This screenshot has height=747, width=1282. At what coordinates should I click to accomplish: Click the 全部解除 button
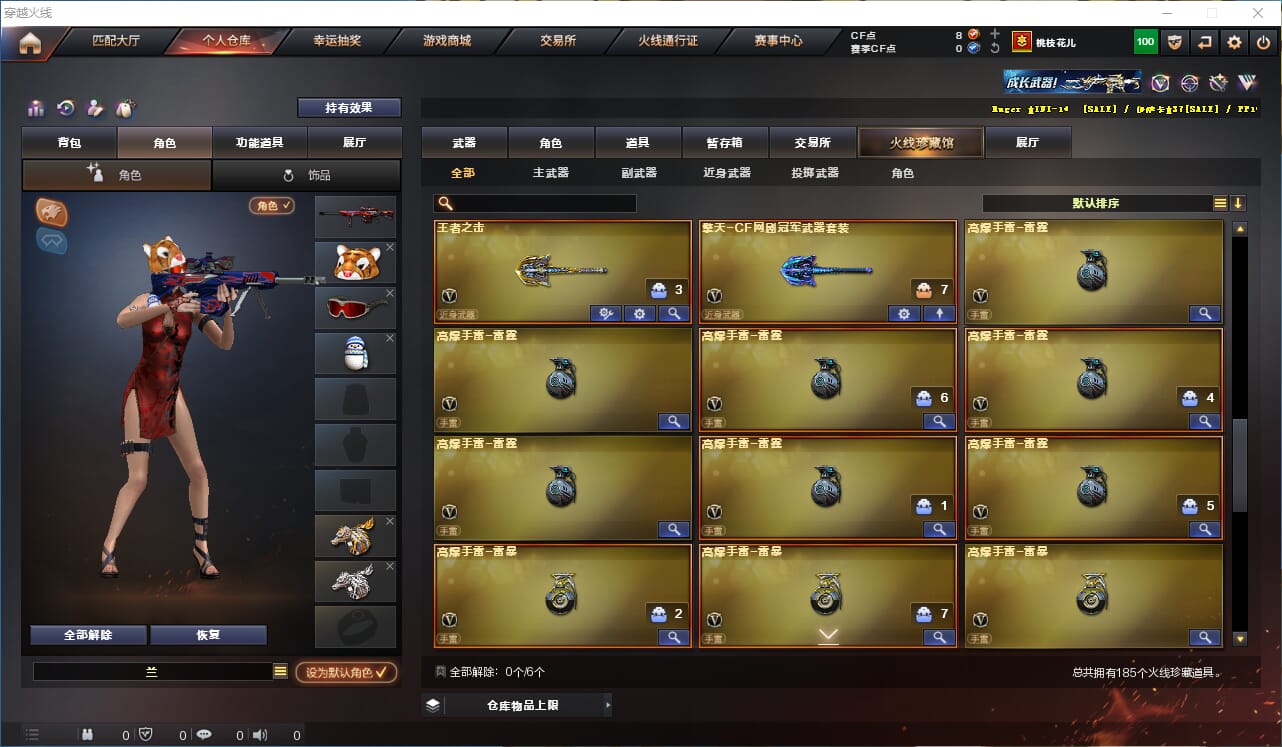88,635
